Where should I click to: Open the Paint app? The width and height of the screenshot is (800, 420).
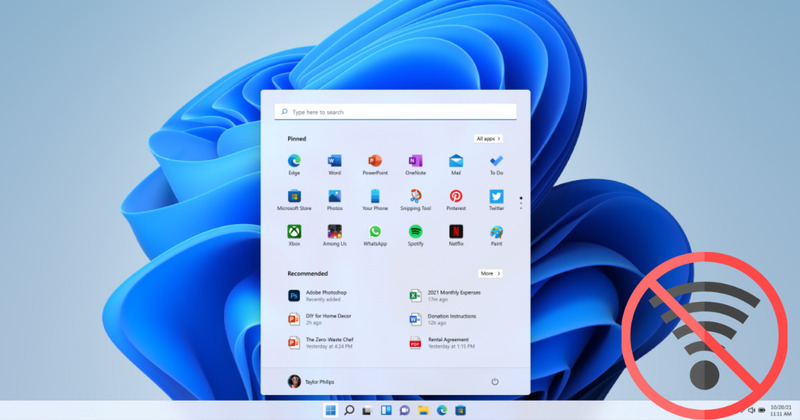pyautogui.click(x=496, y=235)
